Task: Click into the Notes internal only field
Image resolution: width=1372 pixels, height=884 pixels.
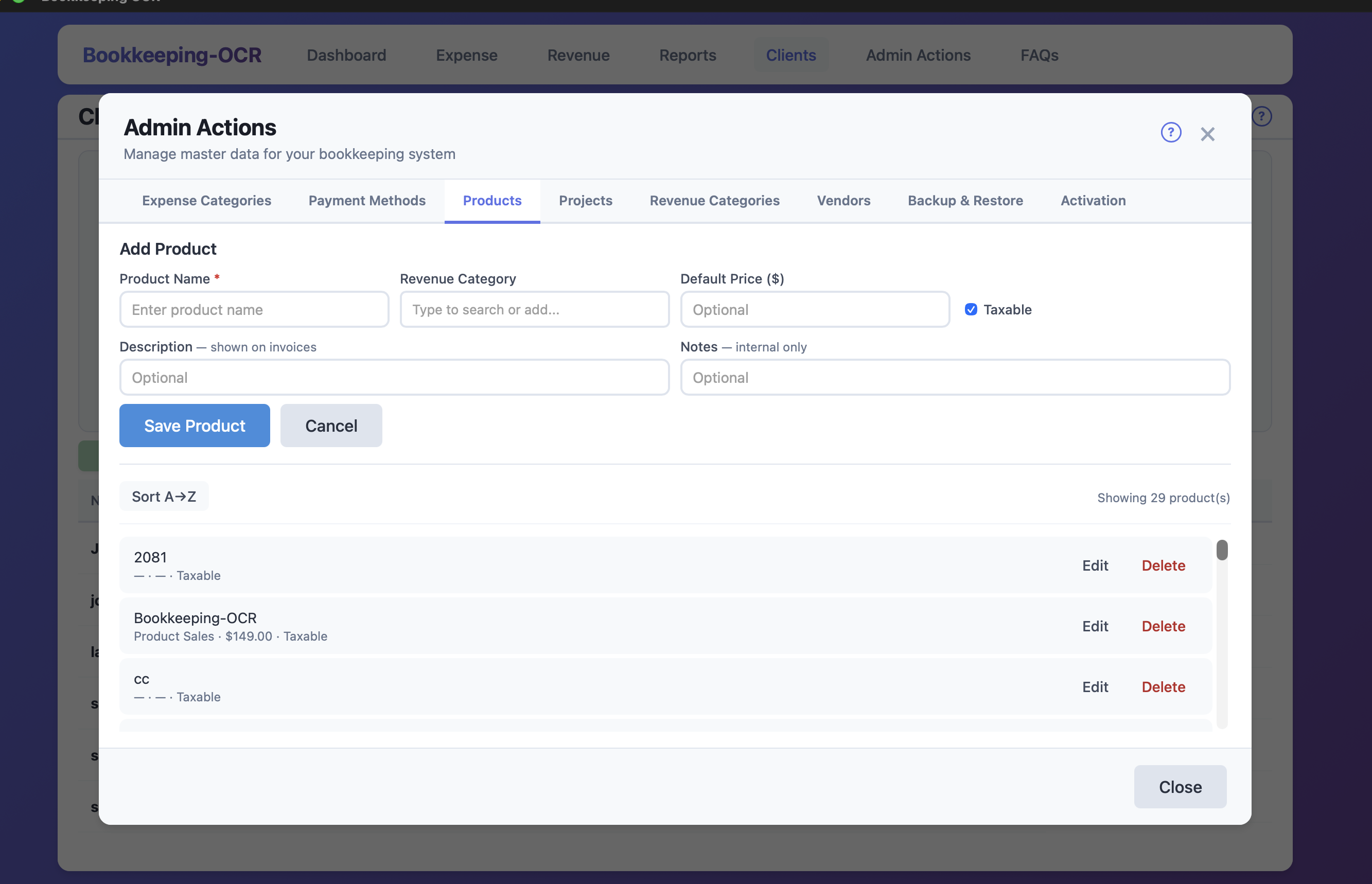Action: pos(955,377)
